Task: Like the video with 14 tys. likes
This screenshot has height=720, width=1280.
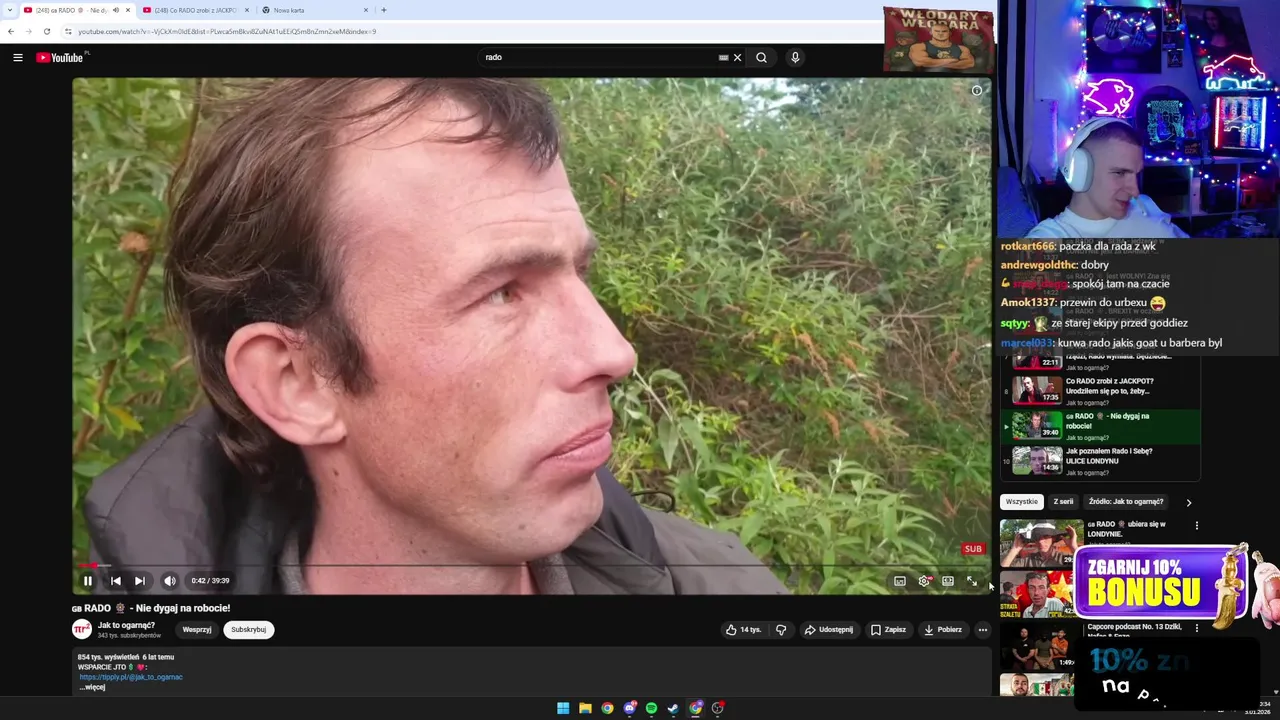Action: click(x=743, y=630)
